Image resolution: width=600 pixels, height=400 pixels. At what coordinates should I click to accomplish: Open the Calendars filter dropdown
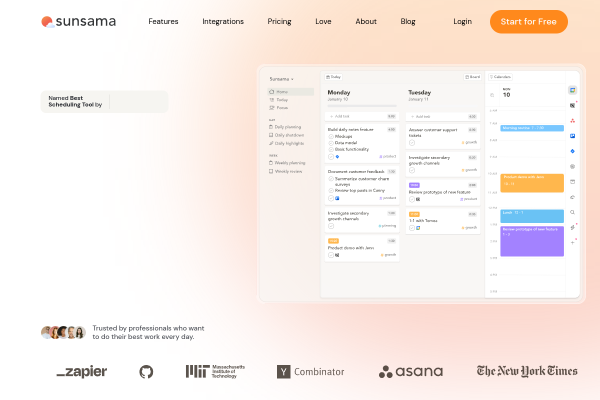pyautogui.click(x=501, y=77)
